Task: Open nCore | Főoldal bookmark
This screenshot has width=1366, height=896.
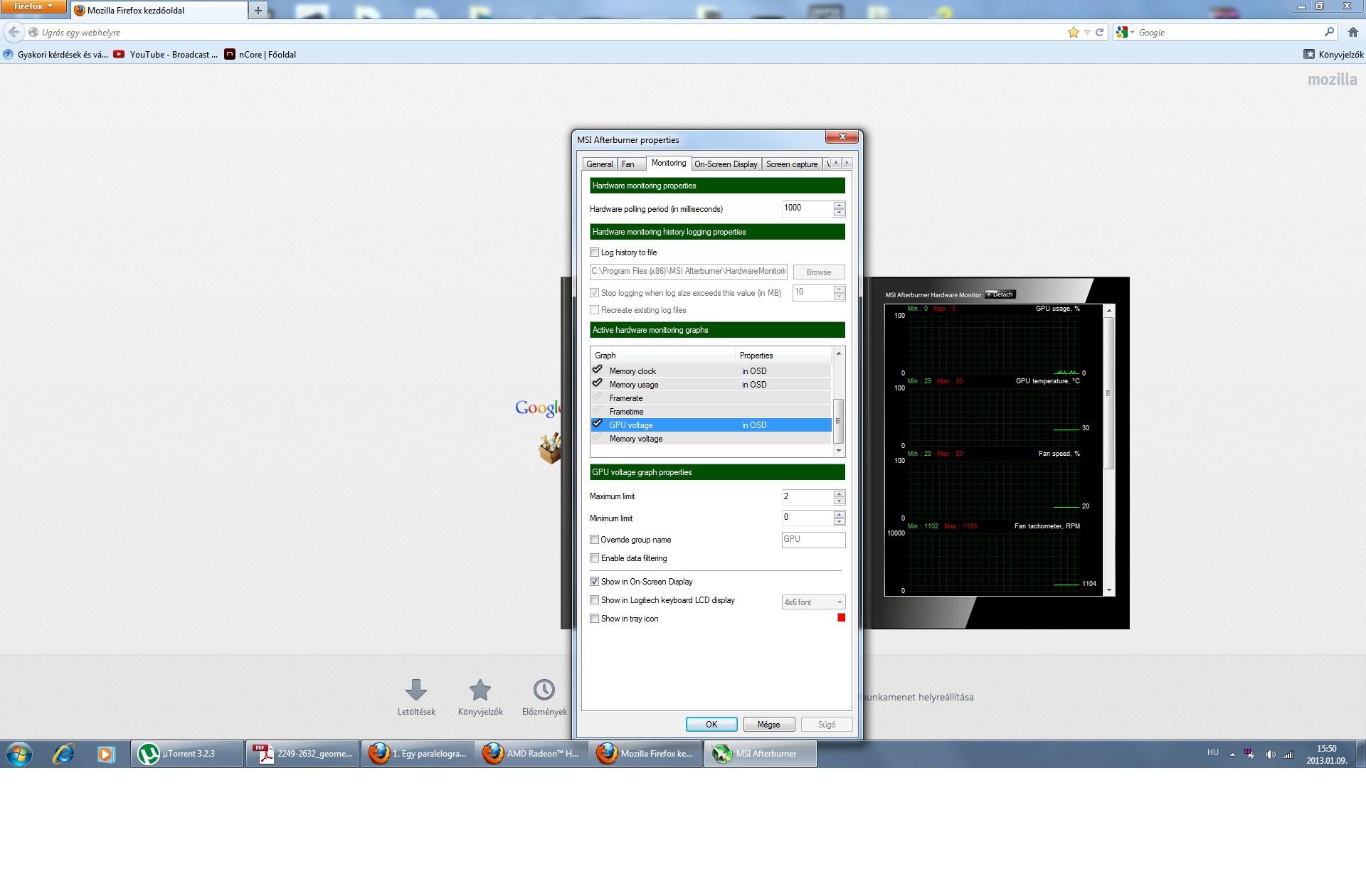Action: pos(260,54)
